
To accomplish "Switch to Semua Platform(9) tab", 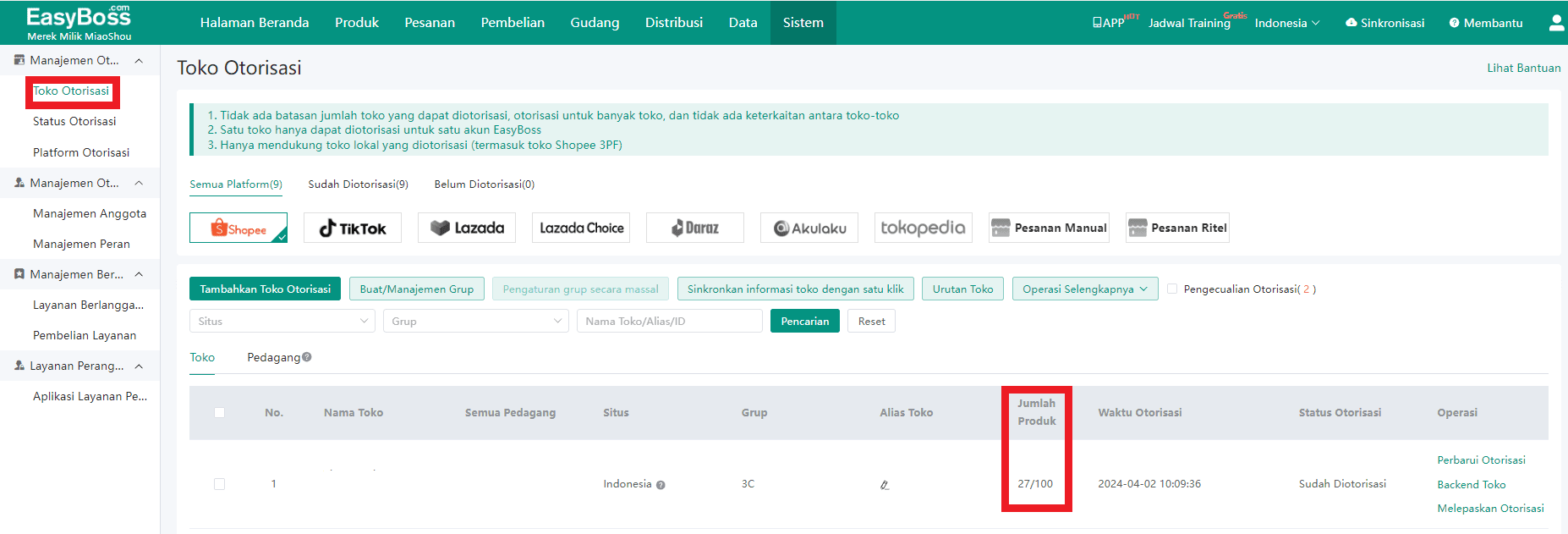I will (236, 184).
